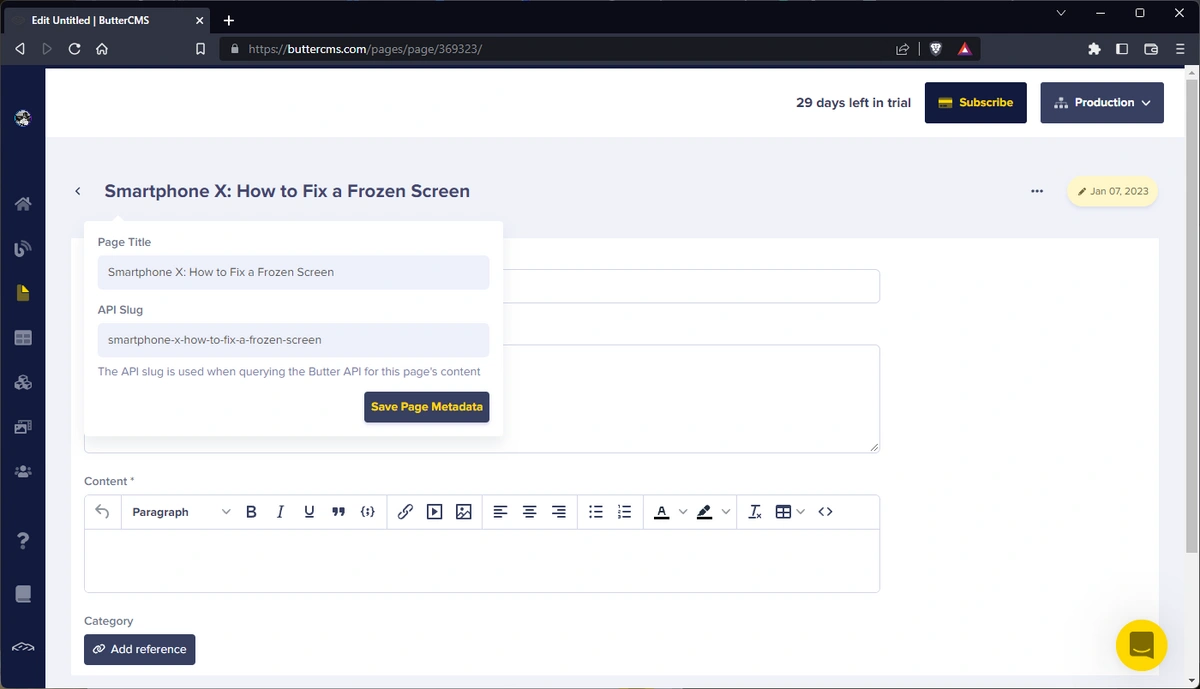Screen dimensions: 1200x689
Task: Toggle italic formatting in editor
Action: [x=280, y=512]
